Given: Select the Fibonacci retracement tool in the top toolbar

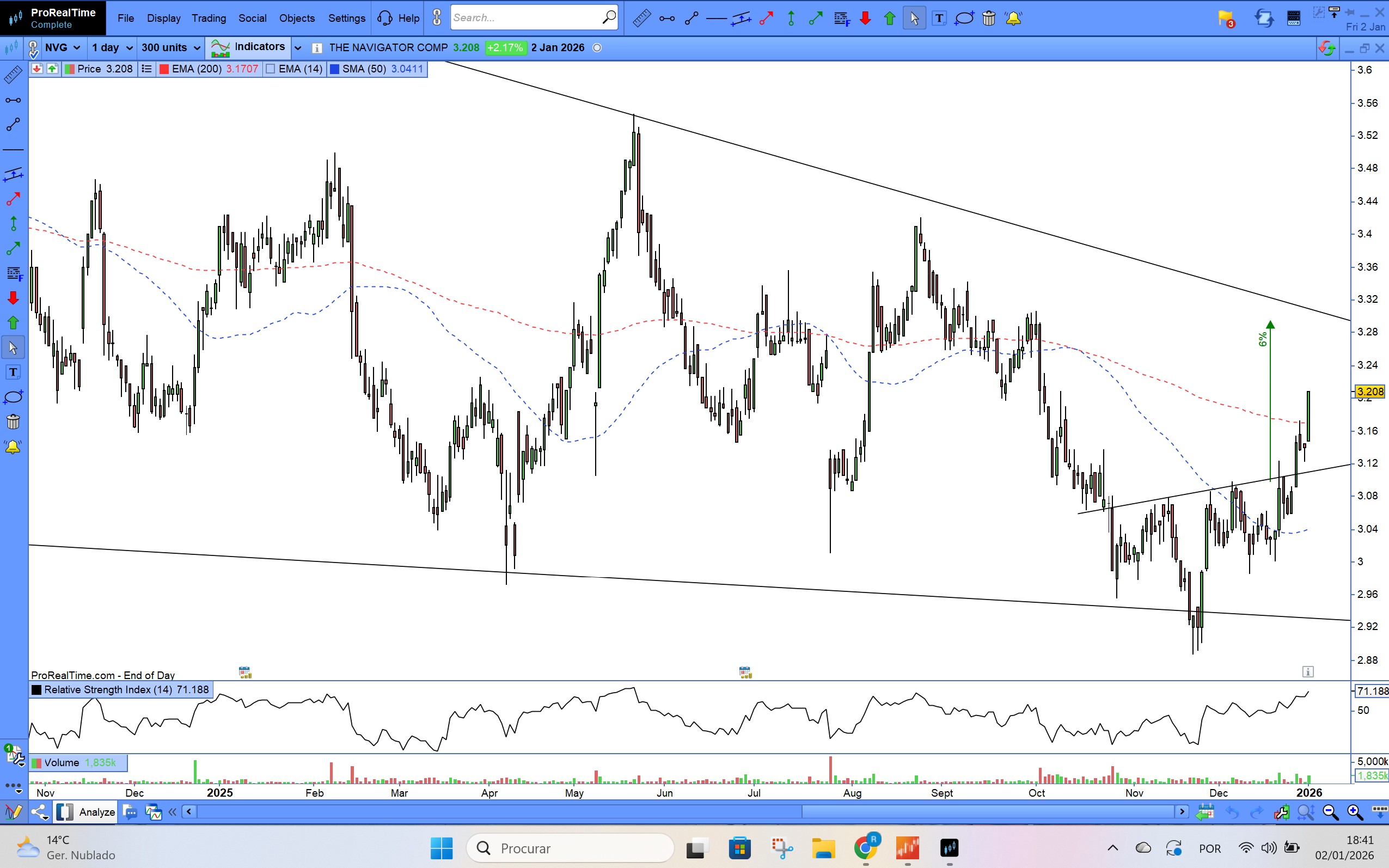Looking at the screenshot, I should point(841,19).
